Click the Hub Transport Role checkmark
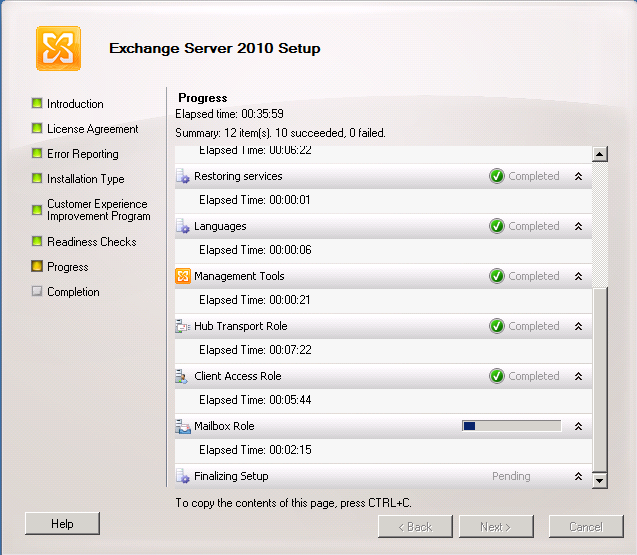 coord(496,326)
